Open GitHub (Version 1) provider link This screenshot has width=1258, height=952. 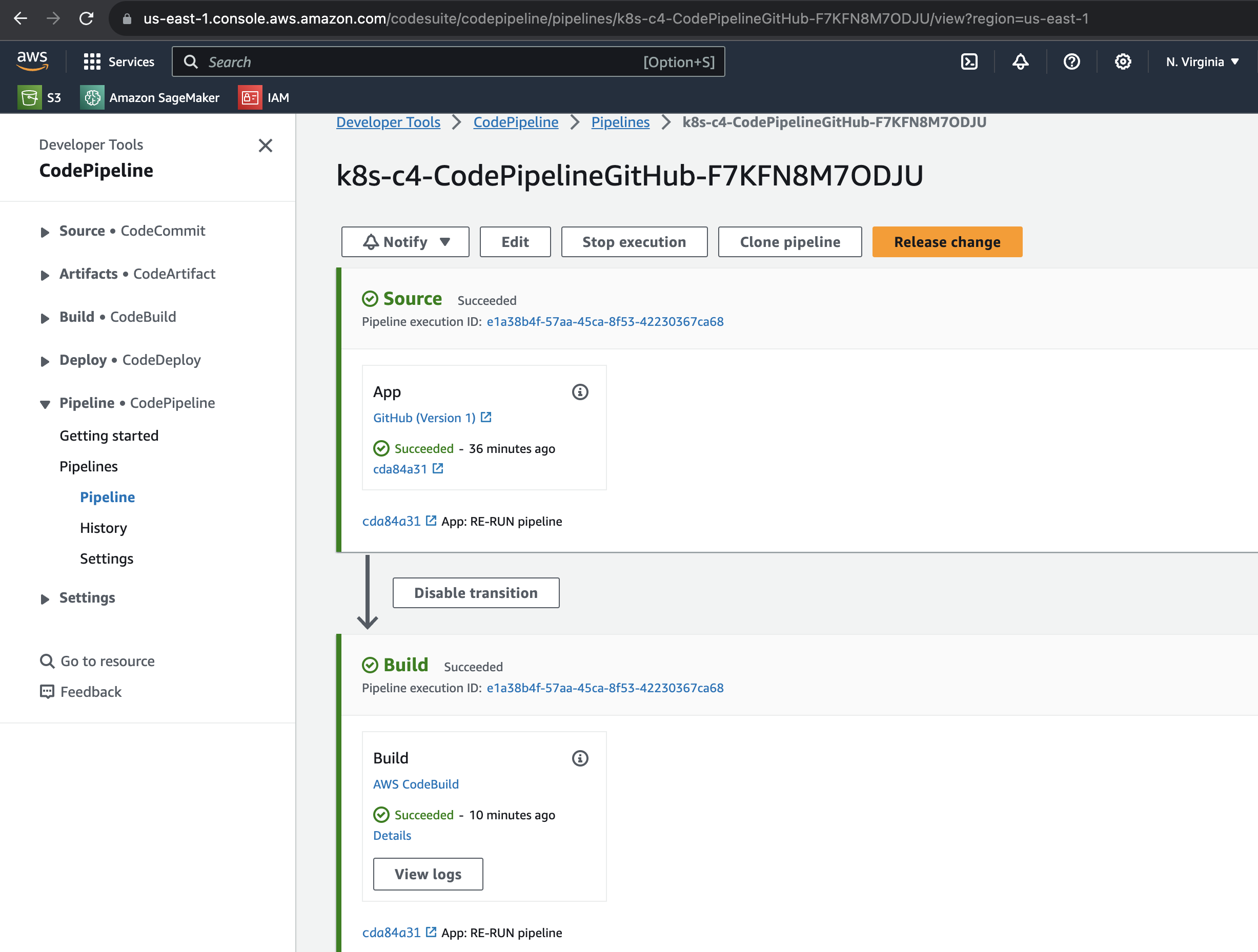(x=424, y=417)
